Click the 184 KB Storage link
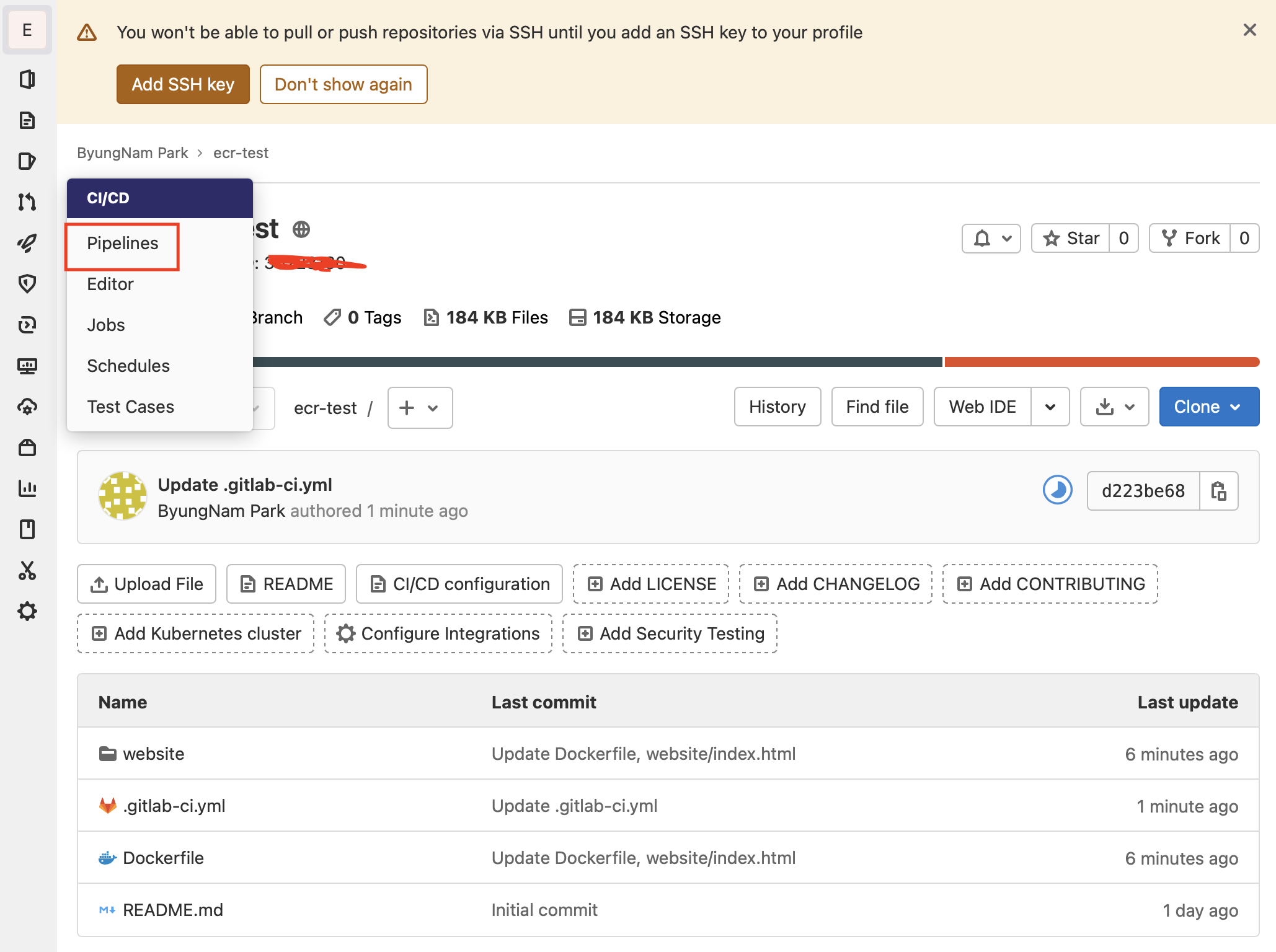Screen dimensions: 1276x952 pos(645,317)
